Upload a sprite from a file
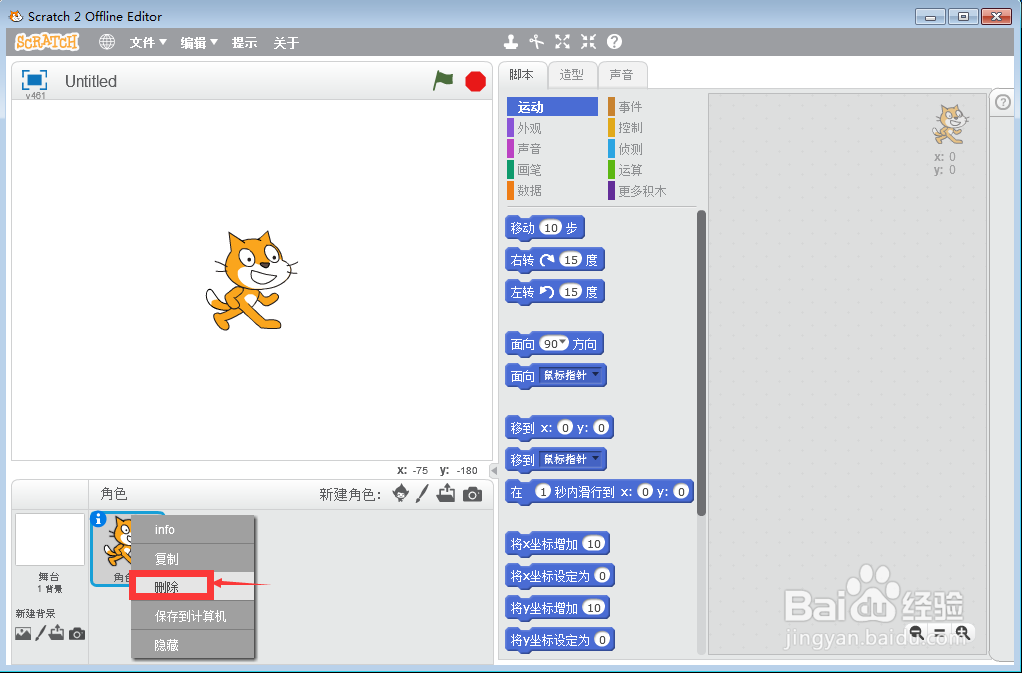Viewport: 1022px width, 673px height. [446, 495]
